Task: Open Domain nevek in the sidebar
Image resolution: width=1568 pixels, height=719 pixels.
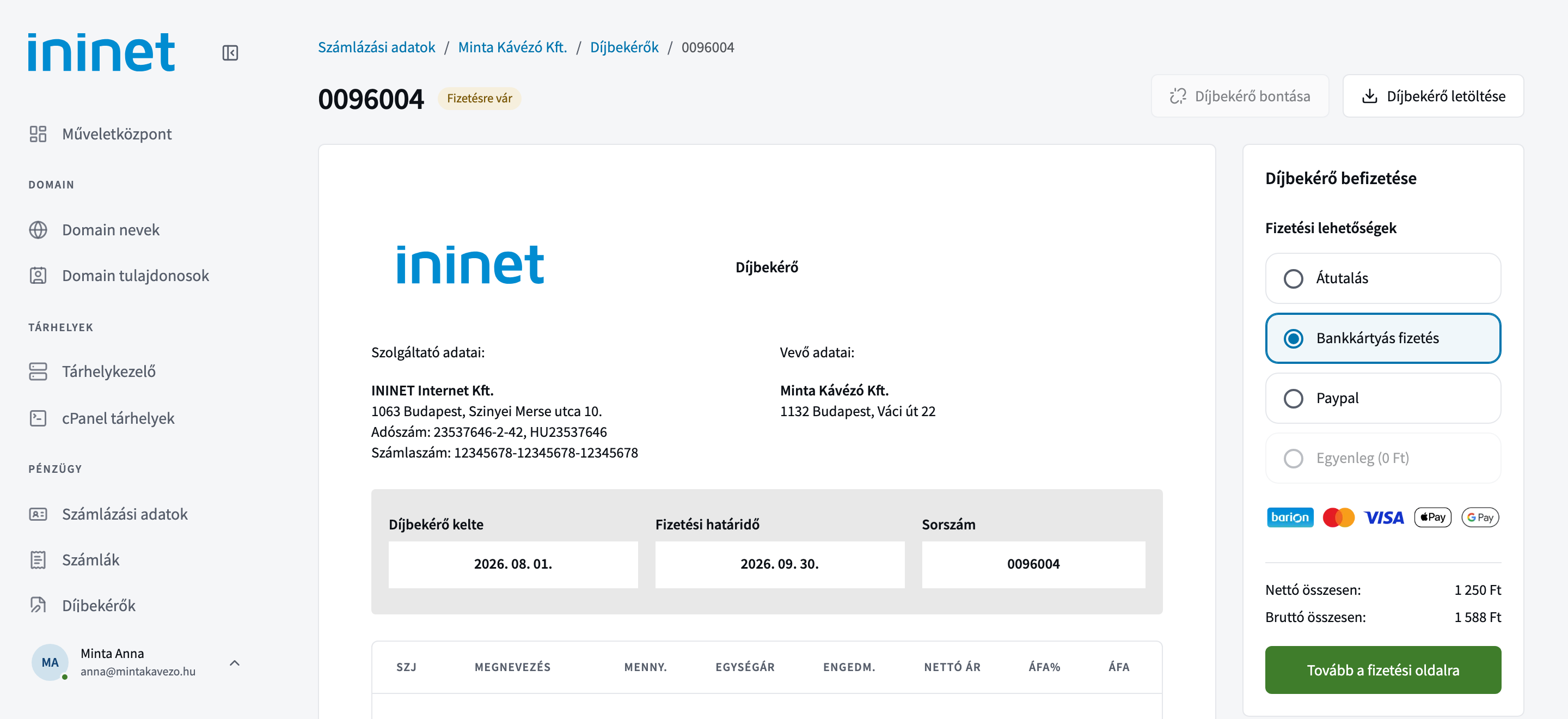Action: tap(111, 229)
